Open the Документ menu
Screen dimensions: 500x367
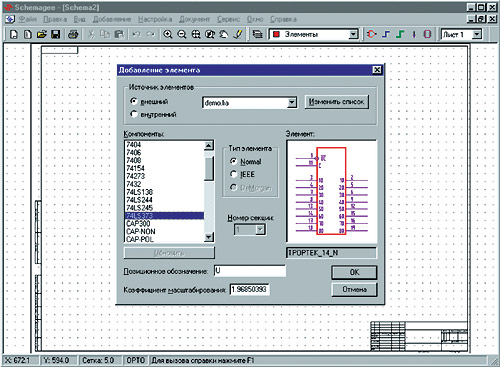click(194, 19)
